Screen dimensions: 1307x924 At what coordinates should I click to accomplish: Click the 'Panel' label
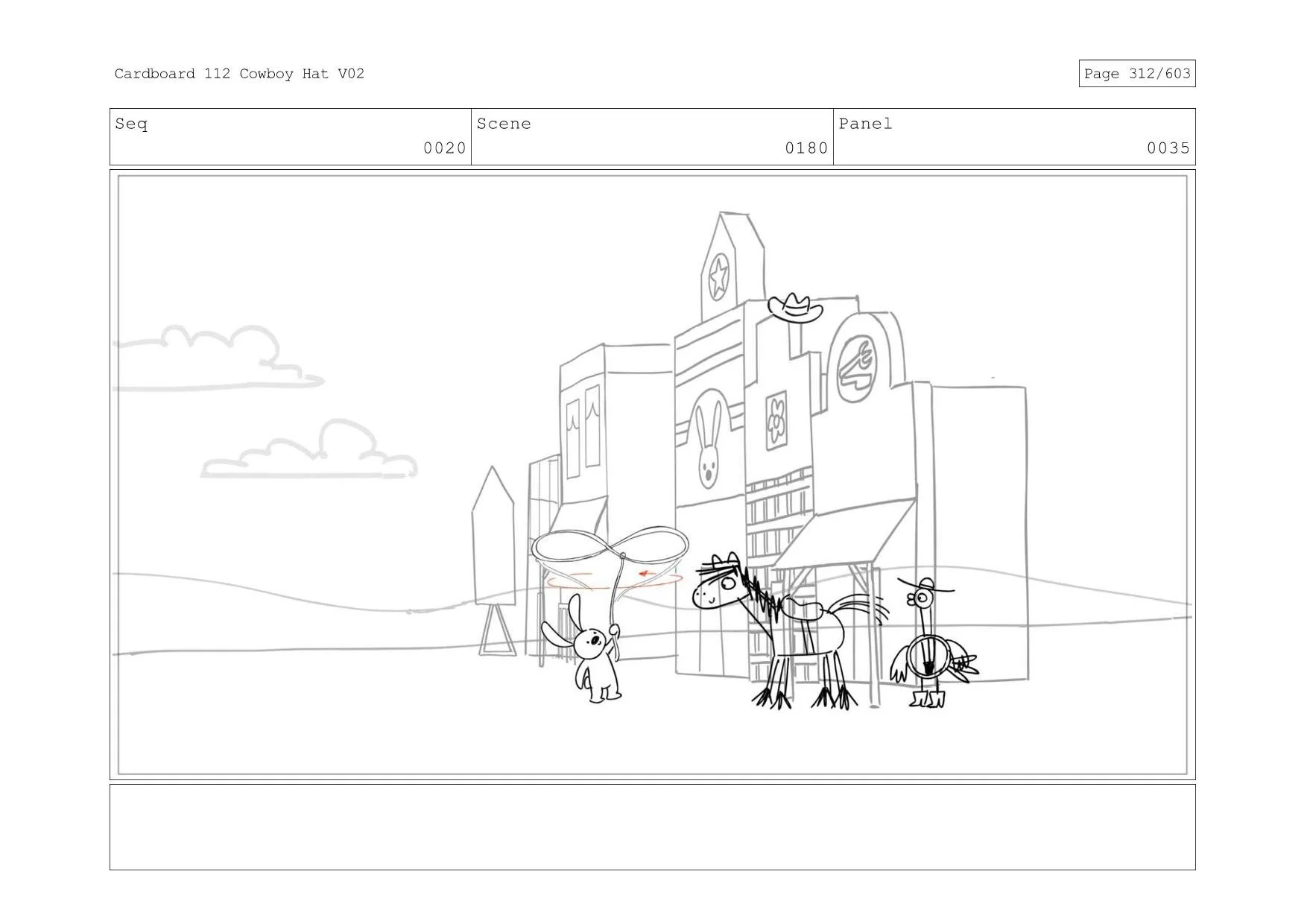point(865,124)
